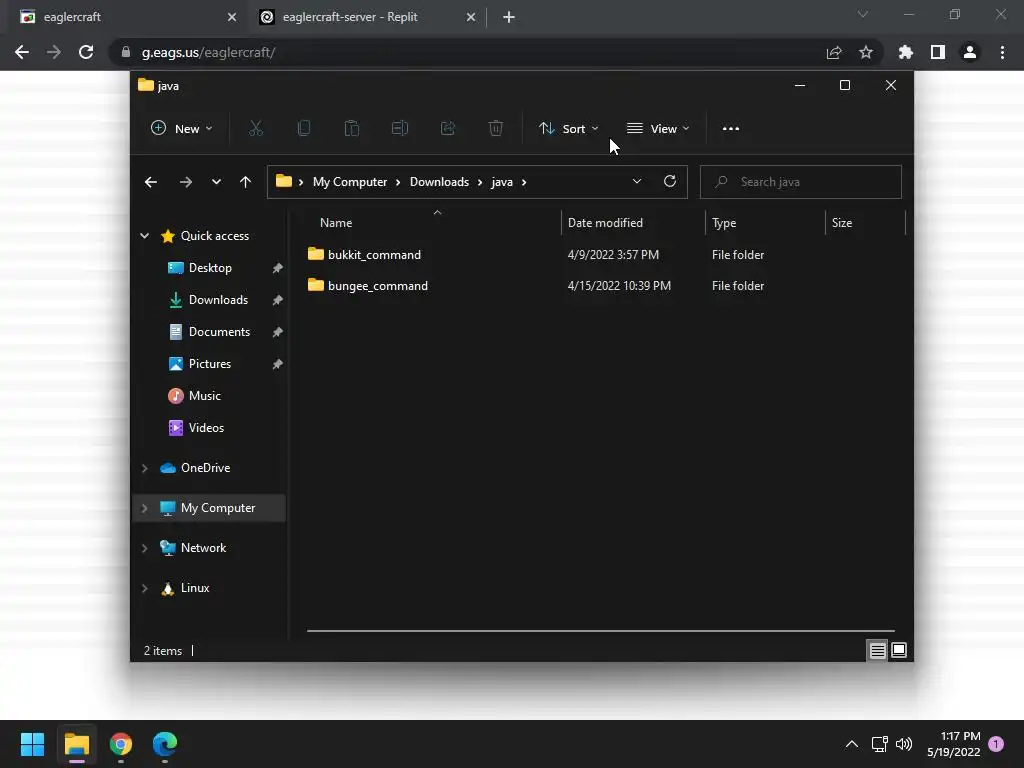Expand the OneDrive tree node
Viewport: 1024px width, 768px height.
[x=144, y=468]
